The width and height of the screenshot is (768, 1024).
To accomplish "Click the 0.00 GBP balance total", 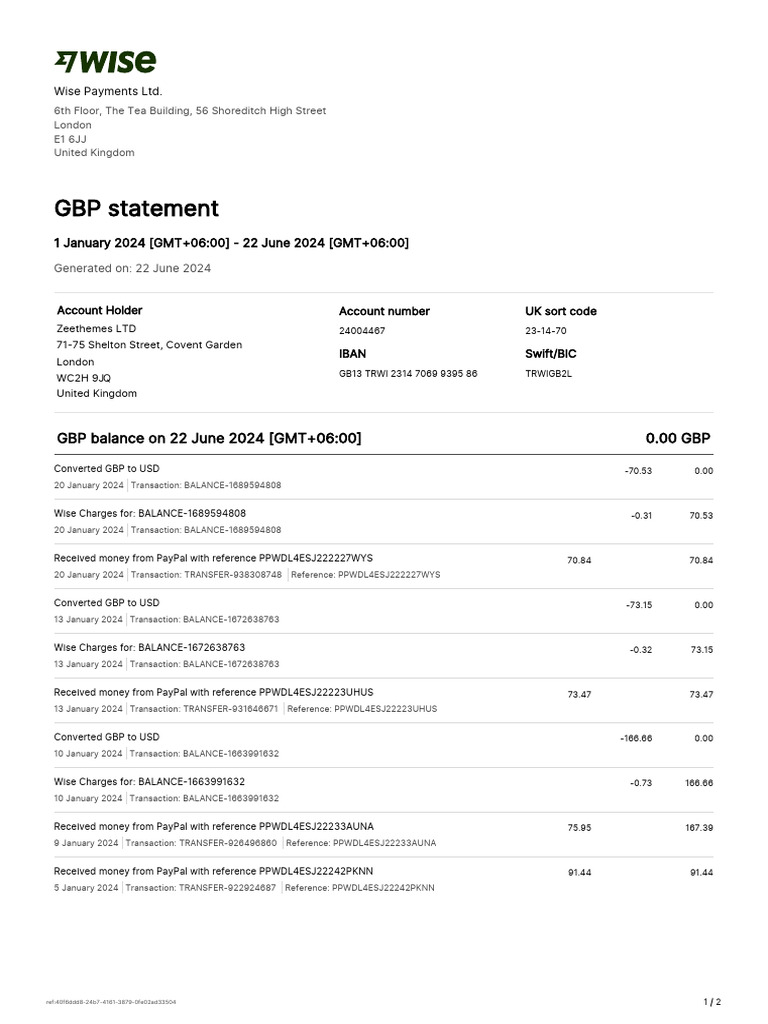I will (x=678, y=439).
